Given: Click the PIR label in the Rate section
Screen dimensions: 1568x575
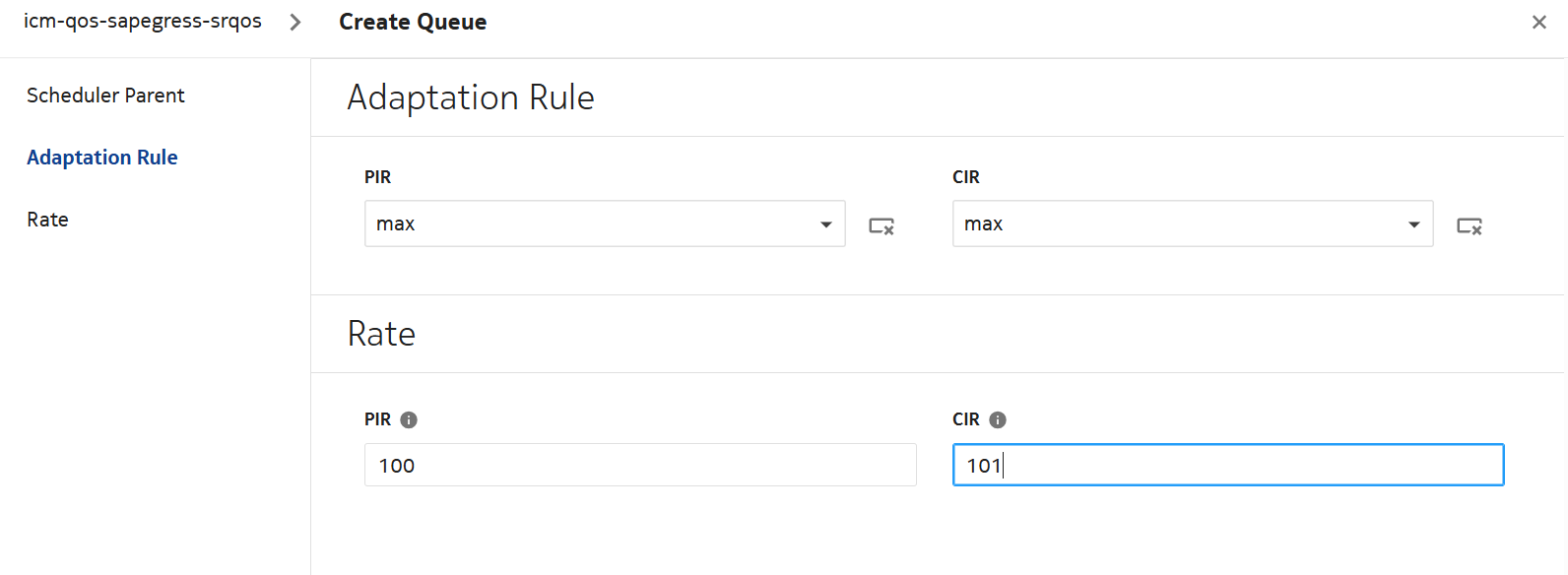Looking at the screenshot, I should (x=377, y=419).
